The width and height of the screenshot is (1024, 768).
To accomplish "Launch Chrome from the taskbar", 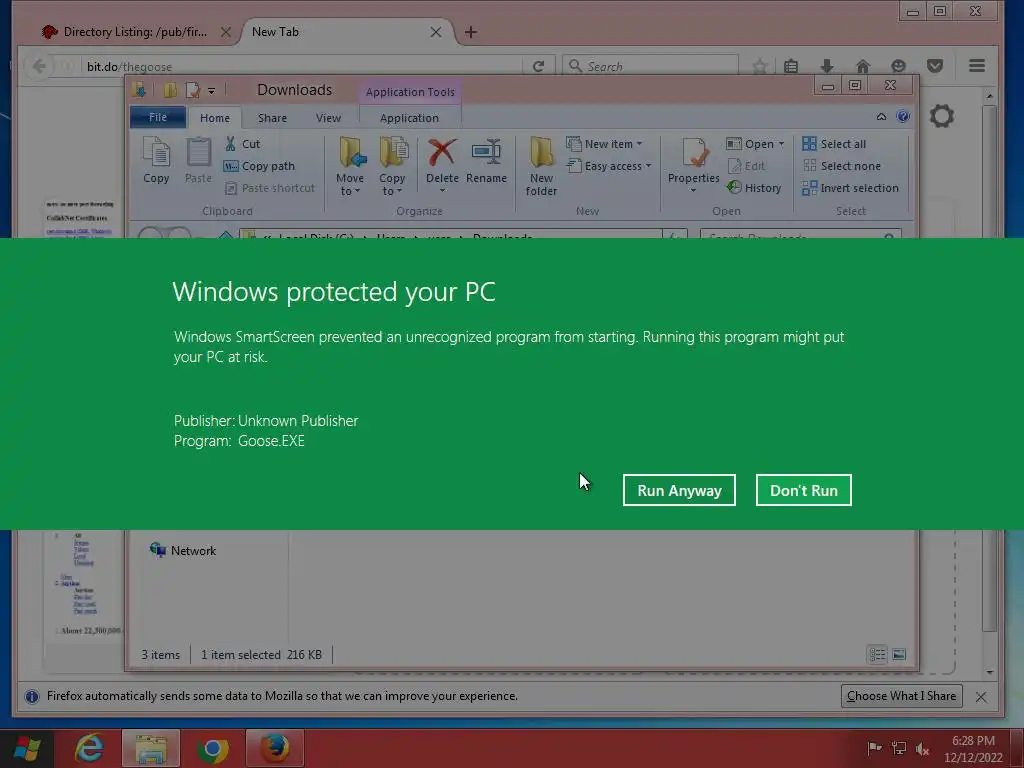I will tap(212, 748).
